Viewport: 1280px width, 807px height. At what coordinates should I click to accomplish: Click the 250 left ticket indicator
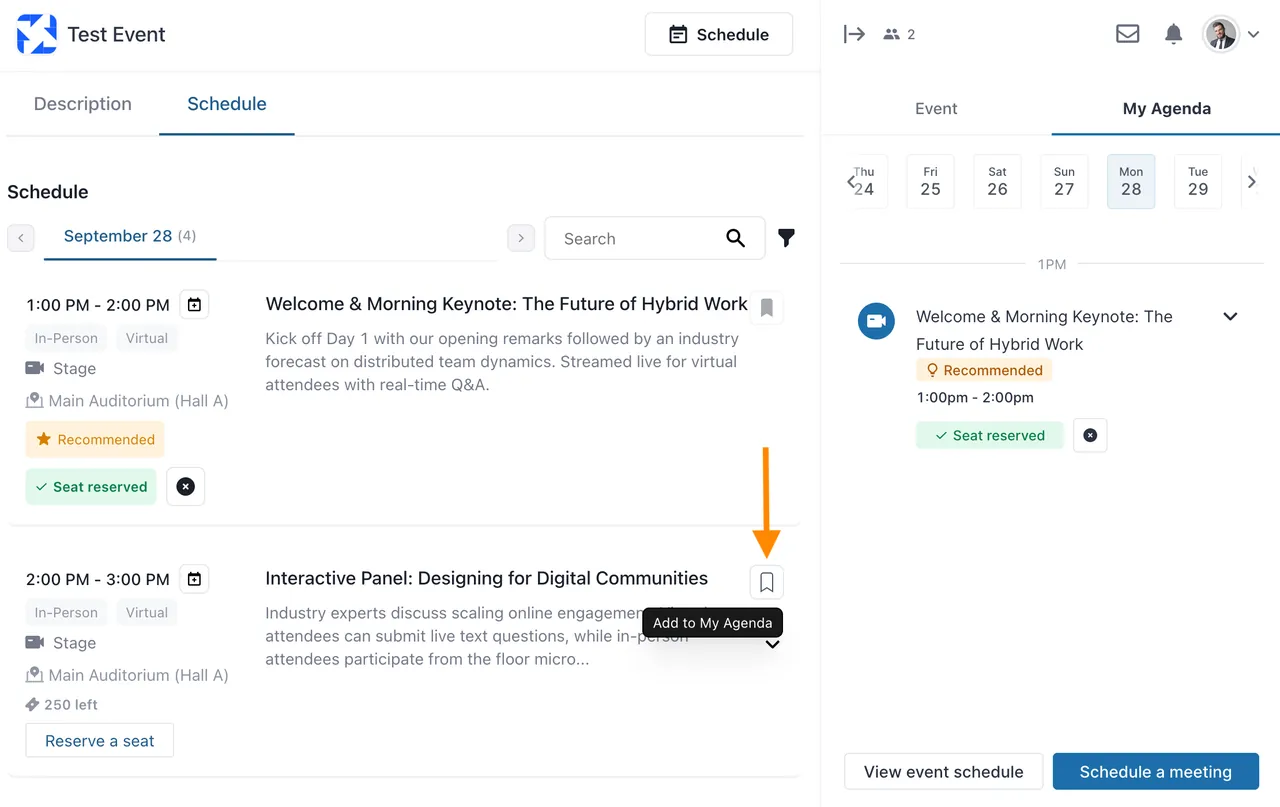(x=62, y=705)
